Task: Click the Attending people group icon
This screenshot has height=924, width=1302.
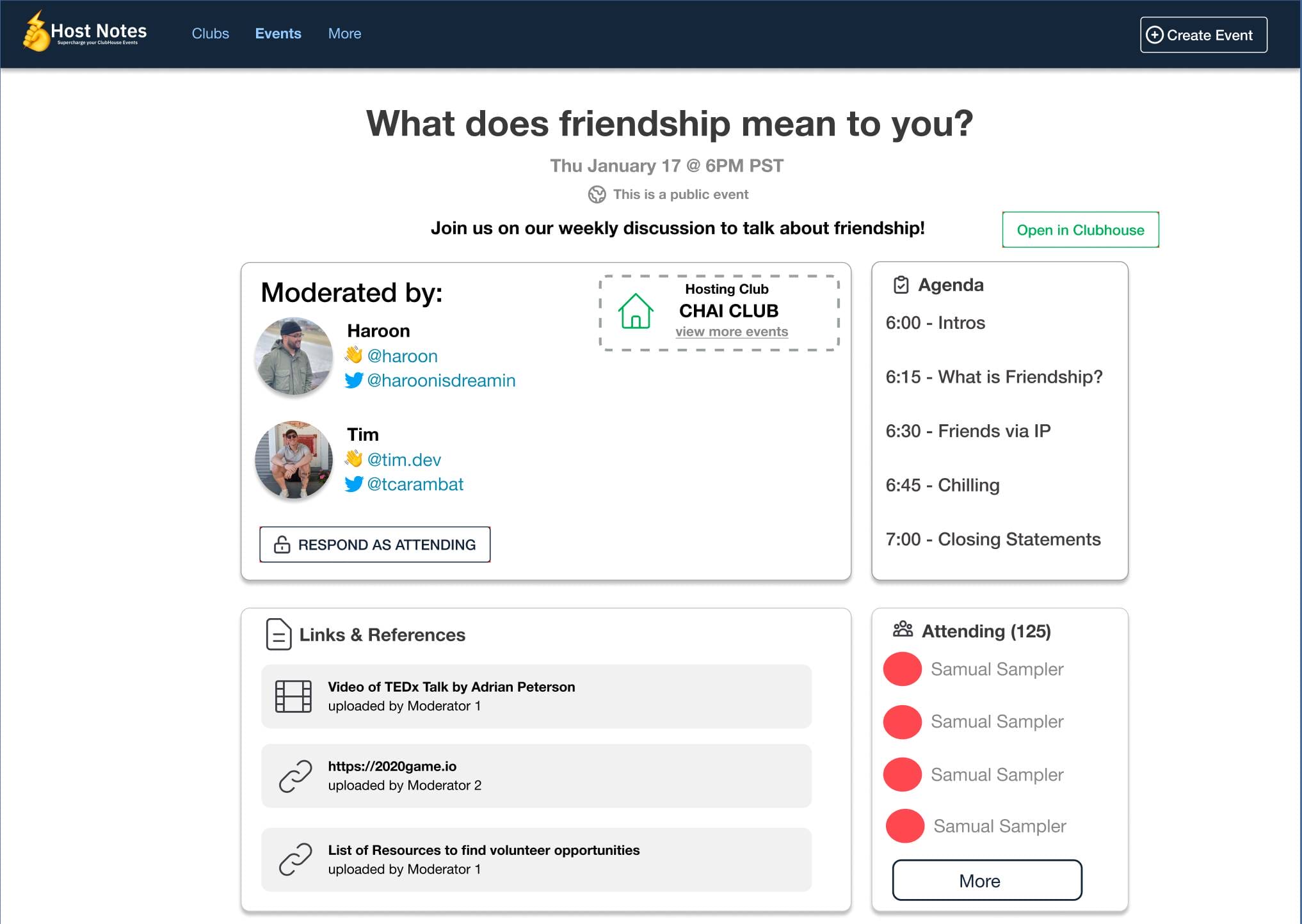Action: pyautogui.click(x=903, y=630)
